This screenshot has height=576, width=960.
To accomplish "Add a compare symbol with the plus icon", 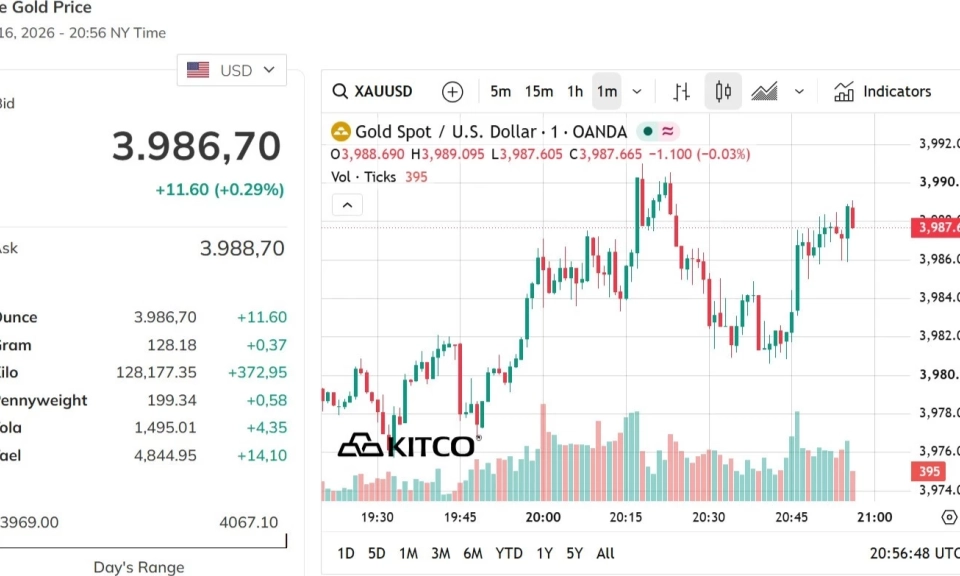I will (x=452, y=92).
